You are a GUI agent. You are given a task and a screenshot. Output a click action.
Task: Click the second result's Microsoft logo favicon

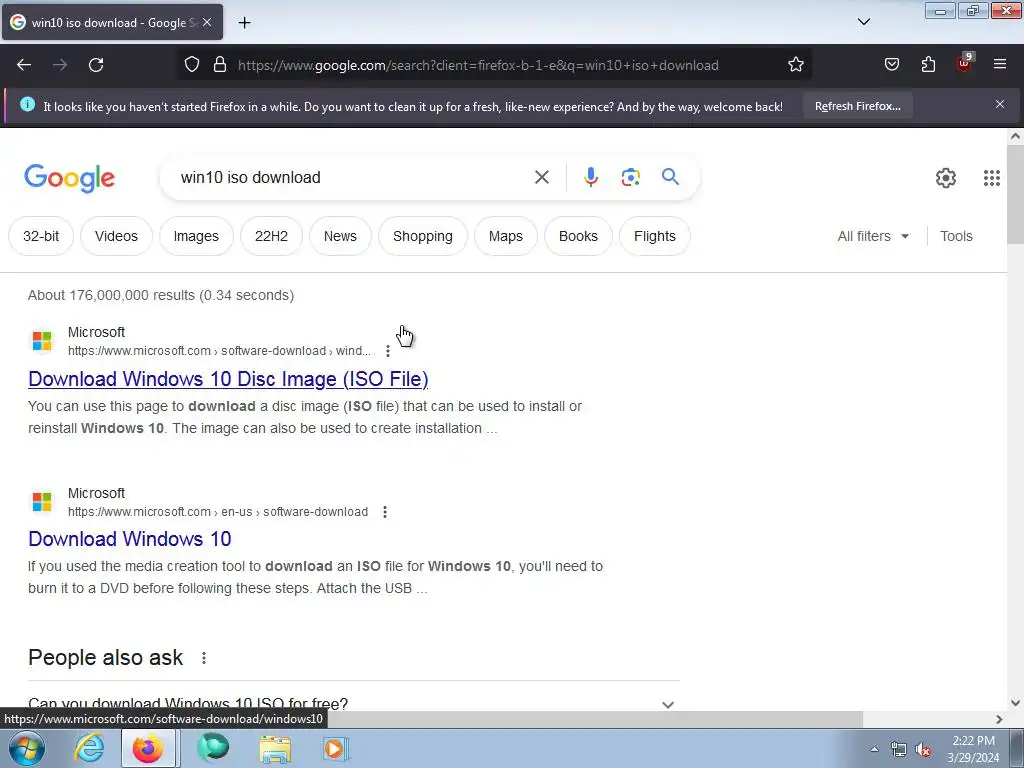42,502
